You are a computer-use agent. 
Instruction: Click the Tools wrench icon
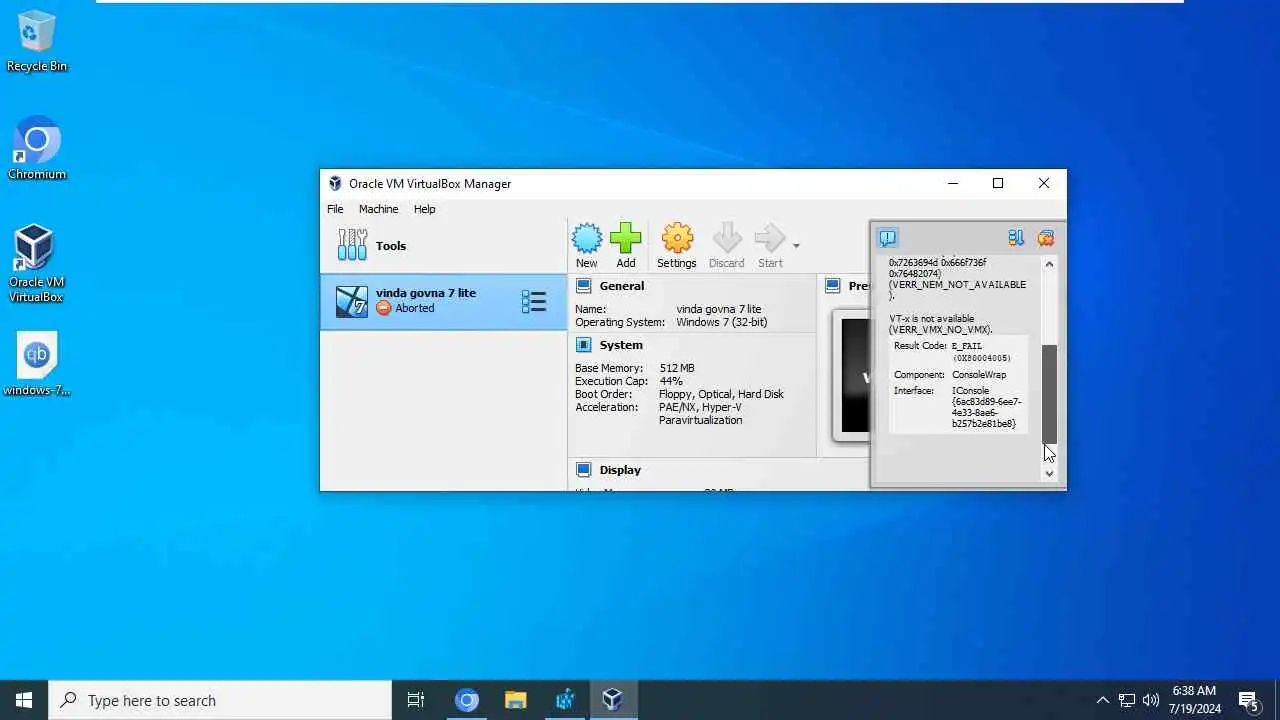coord(352,245)
